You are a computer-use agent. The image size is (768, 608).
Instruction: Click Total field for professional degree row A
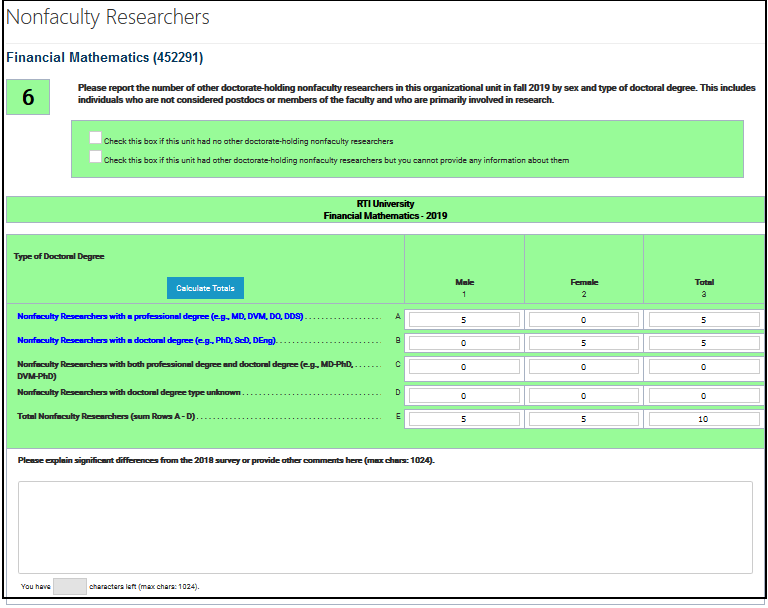click(x=704, y=320)
